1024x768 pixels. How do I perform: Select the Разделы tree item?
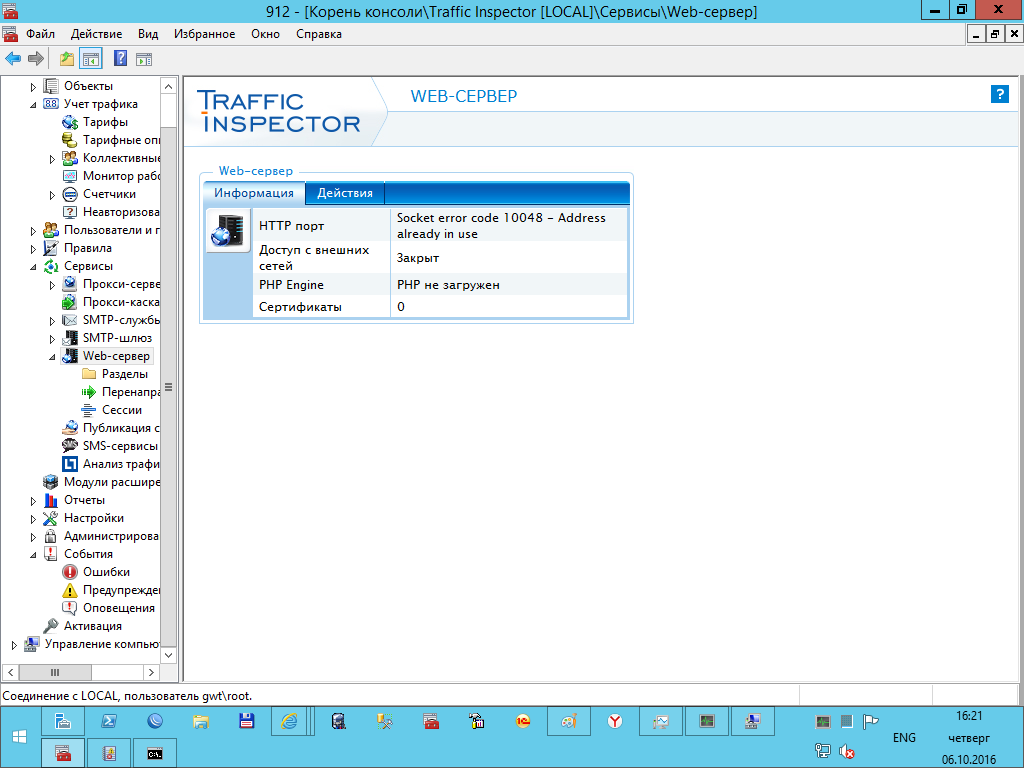coord(125,374)
